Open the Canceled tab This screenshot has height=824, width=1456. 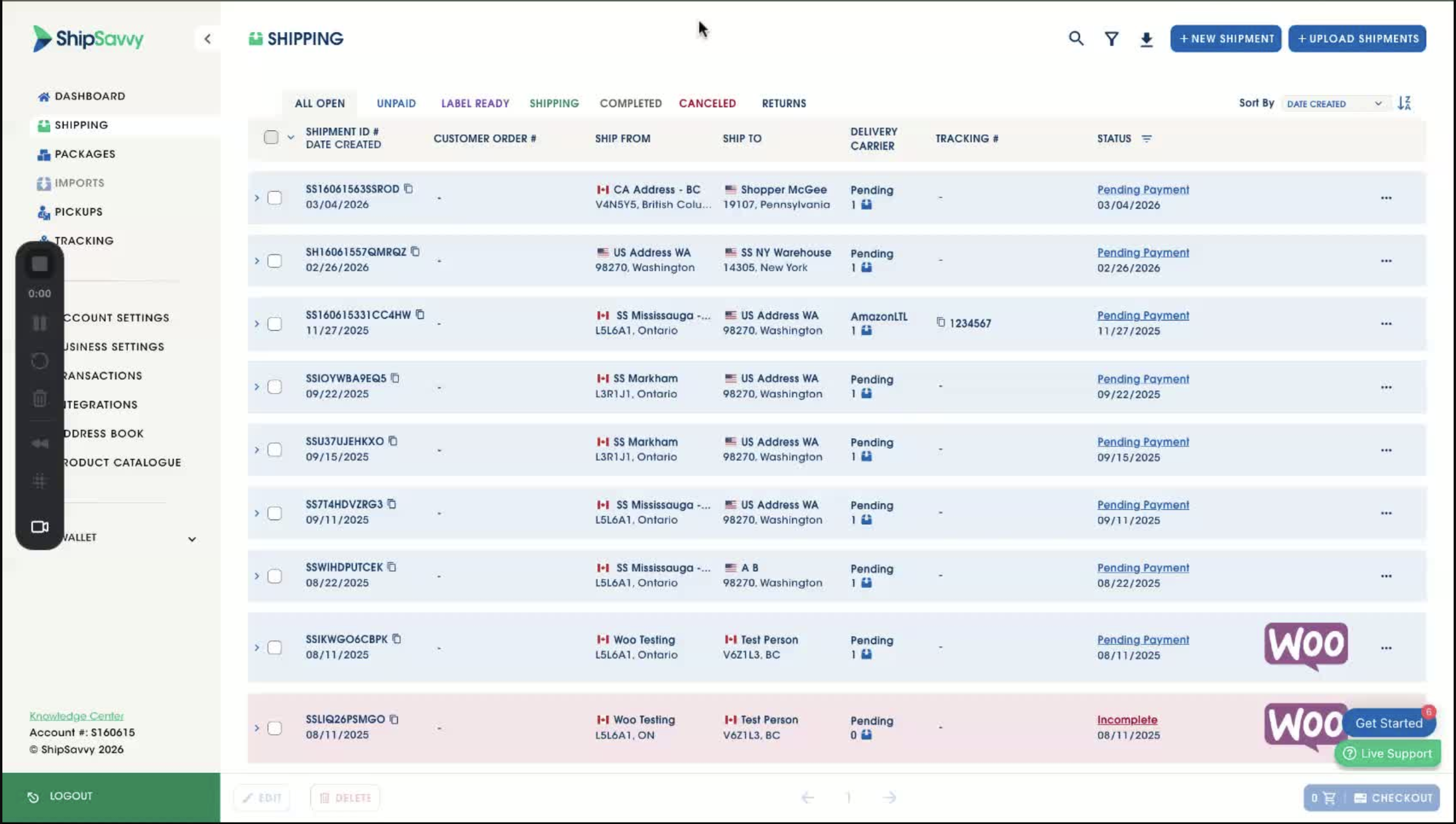coord(707,103)
